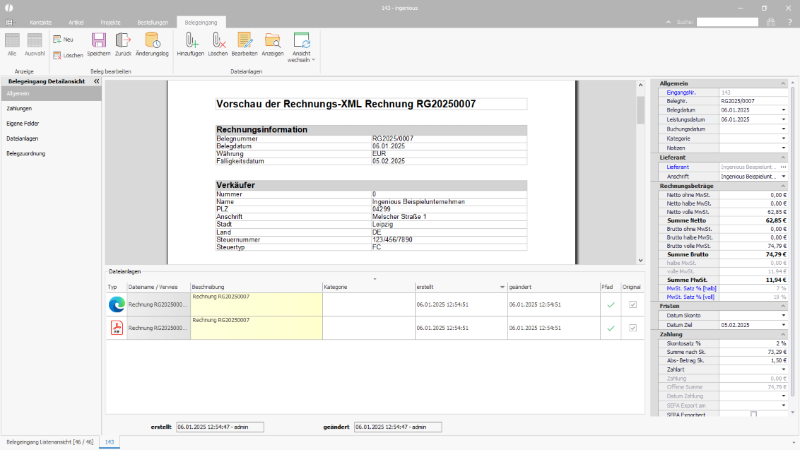
Task: Click the EingangsNr. link label
Action: (681, 93)
